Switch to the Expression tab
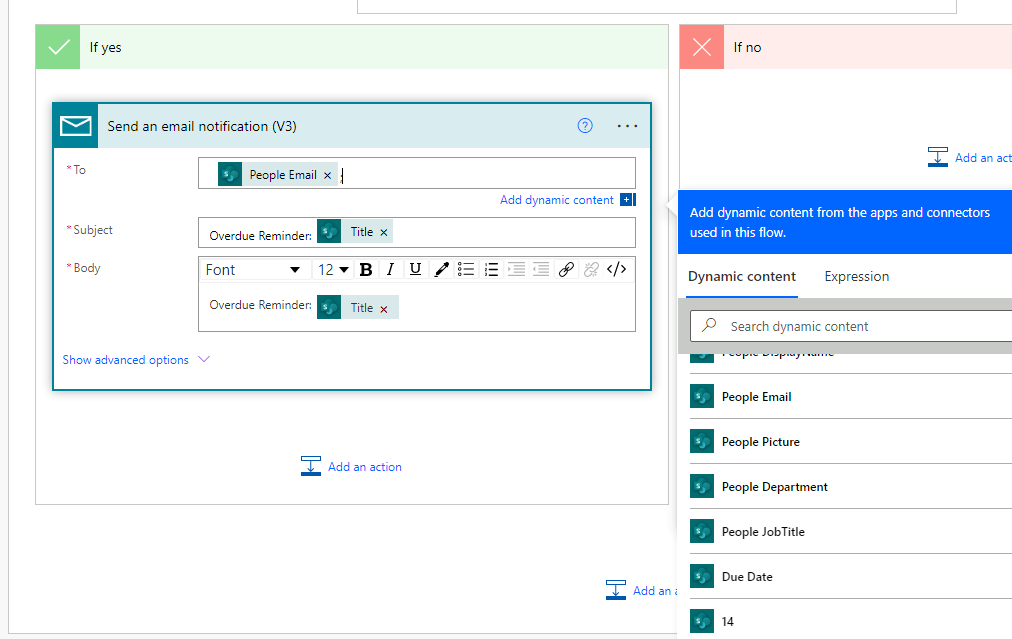 [x=856, y=276]
